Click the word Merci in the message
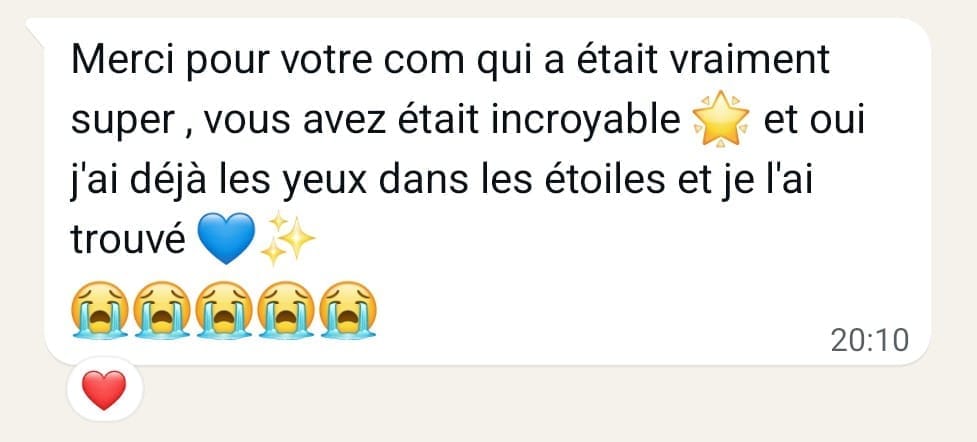The height and width of the screenshot is (442, 977). pos(125,59)
